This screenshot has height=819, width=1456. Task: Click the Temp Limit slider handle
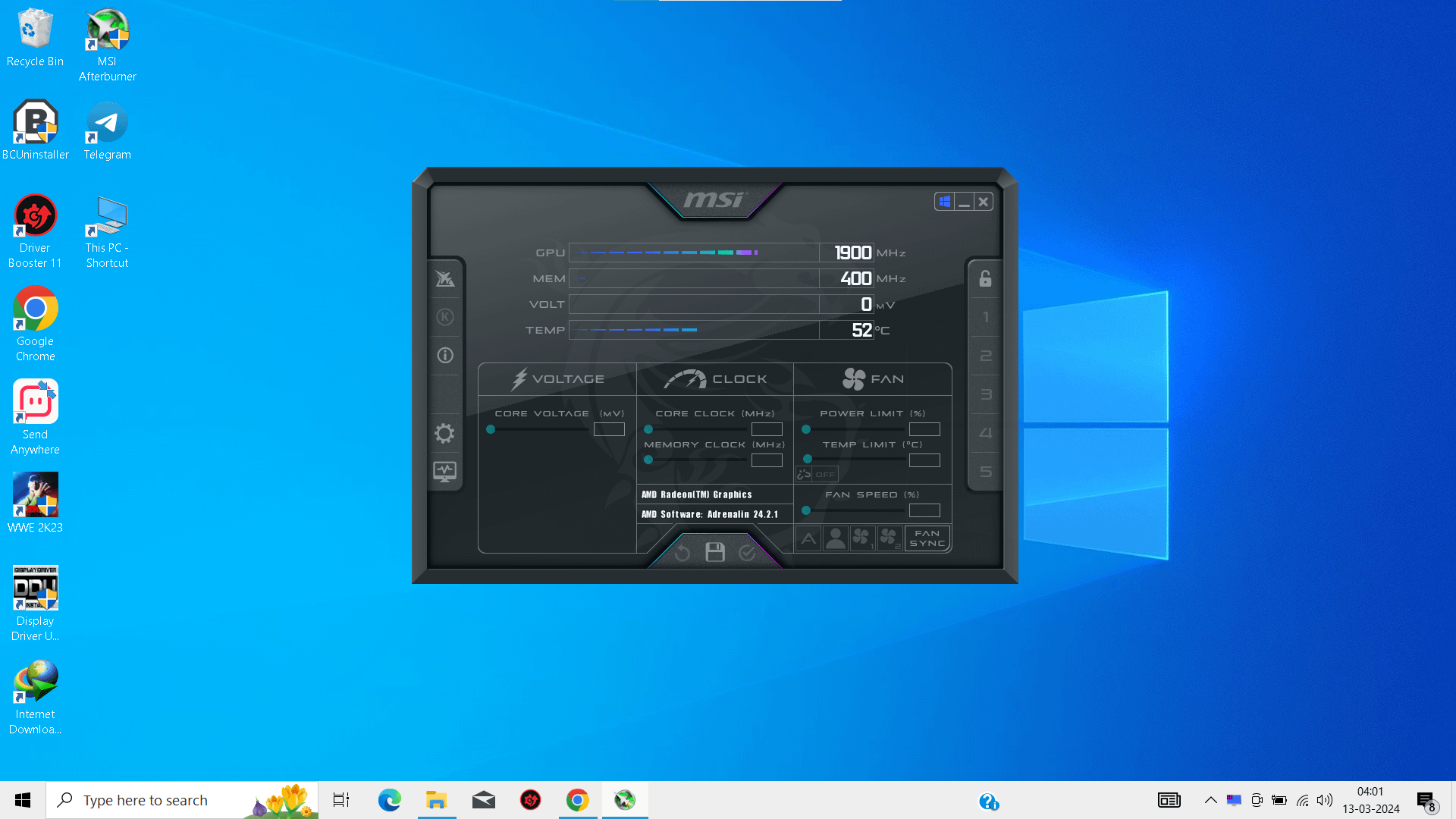[808, 459]
